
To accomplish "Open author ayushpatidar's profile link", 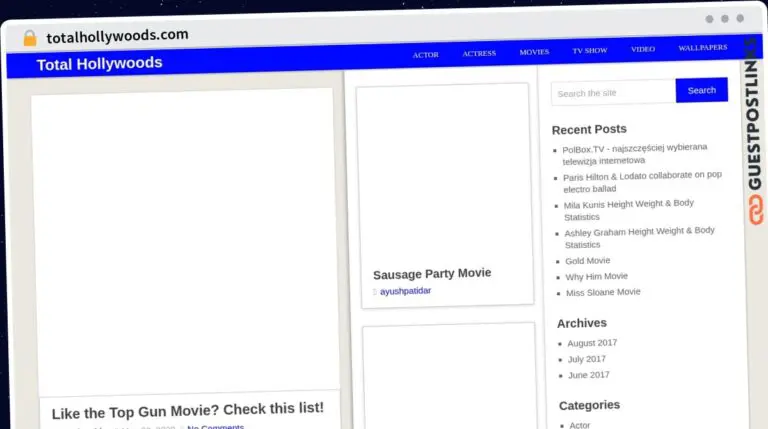I will pos(406,291).
